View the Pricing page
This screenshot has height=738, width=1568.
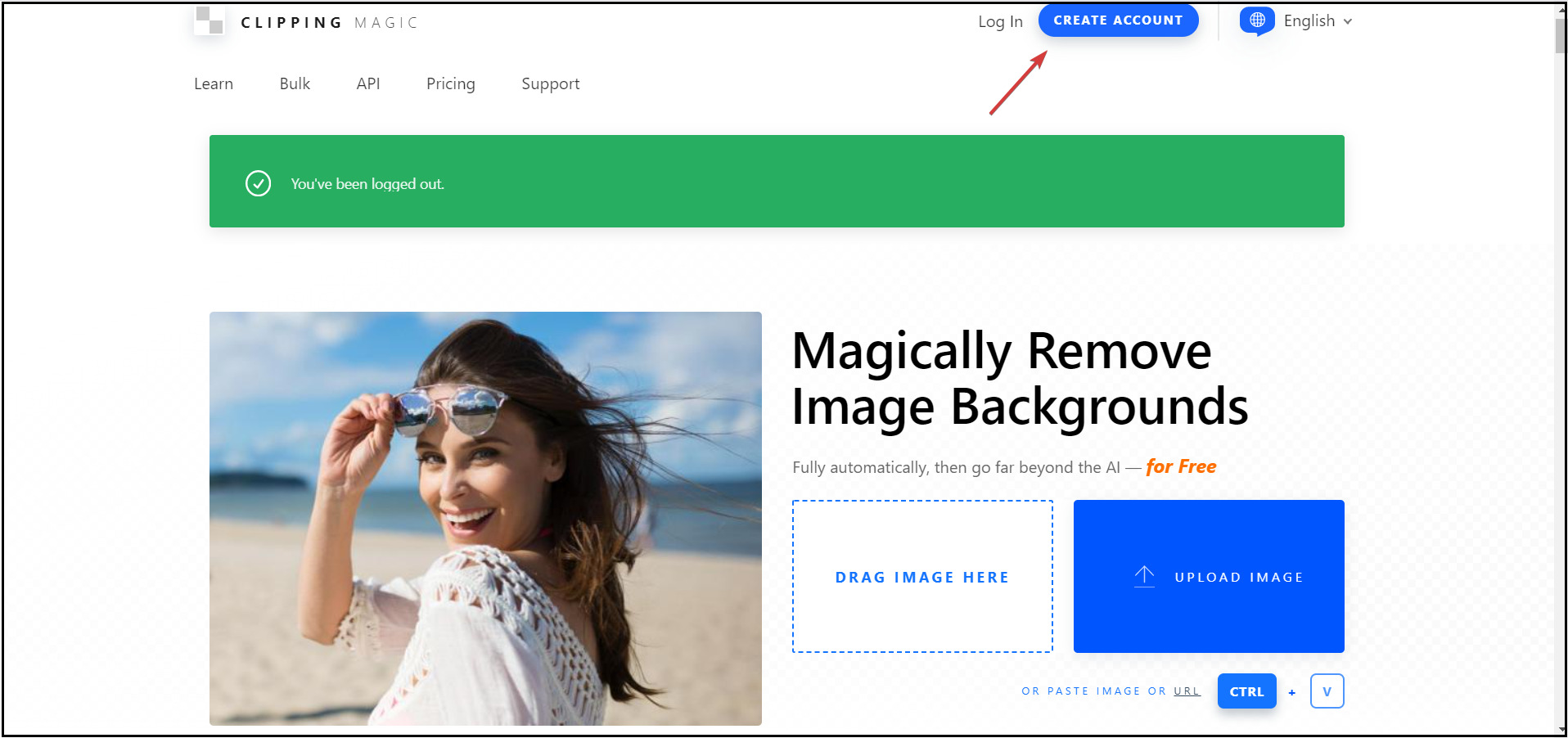[451, 83]
